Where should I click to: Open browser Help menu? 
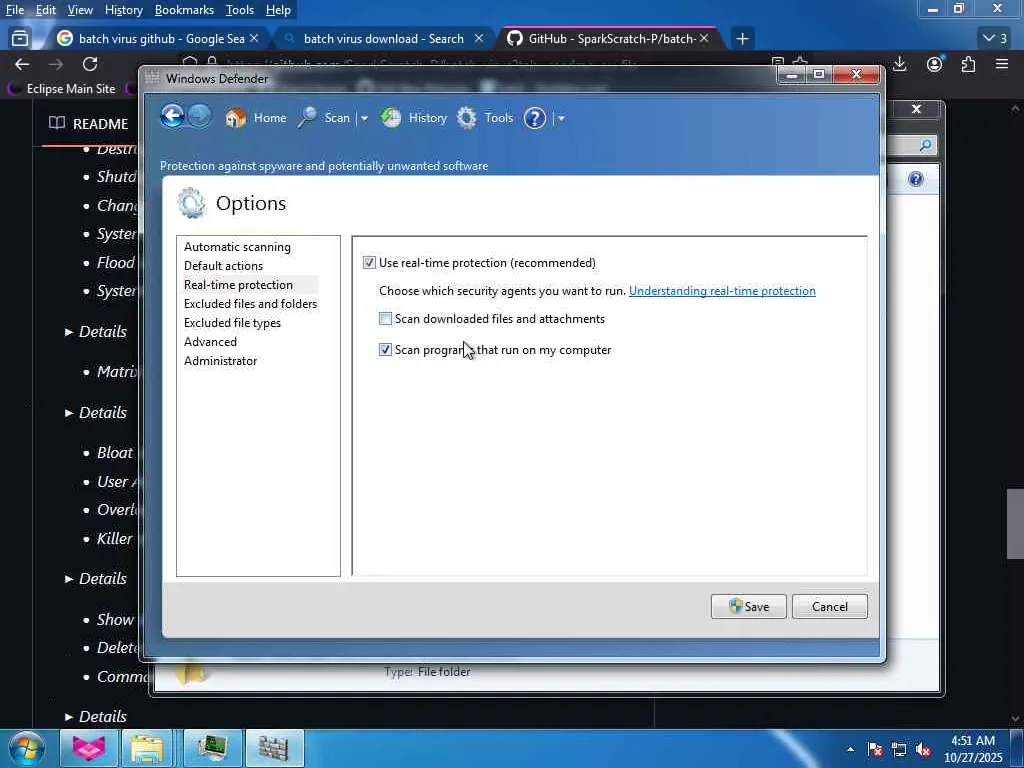(x=278, y=10)
